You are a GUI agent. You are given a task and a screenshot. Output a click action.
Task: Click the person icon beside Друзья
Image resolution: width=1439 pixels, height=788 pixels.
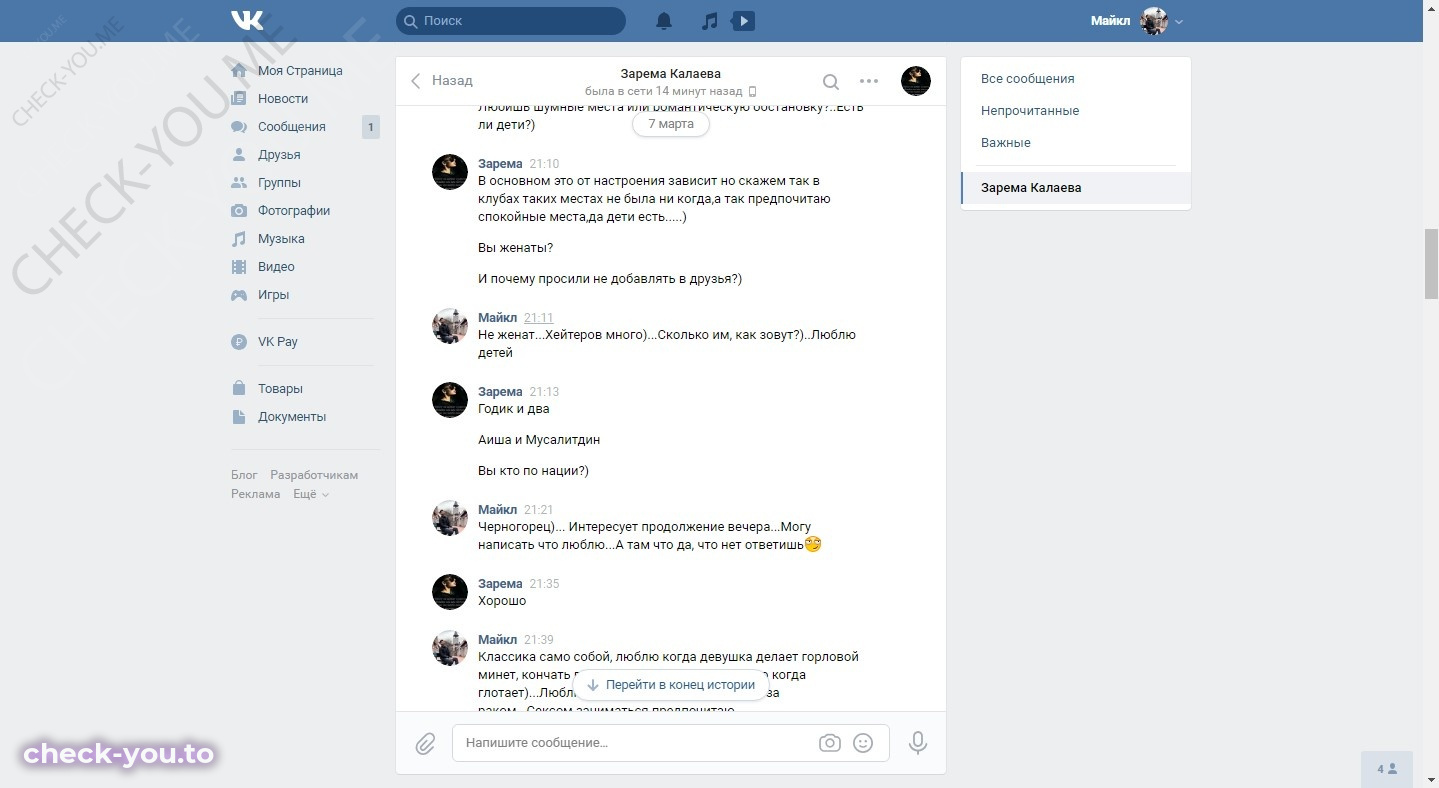tap(239, 155)
